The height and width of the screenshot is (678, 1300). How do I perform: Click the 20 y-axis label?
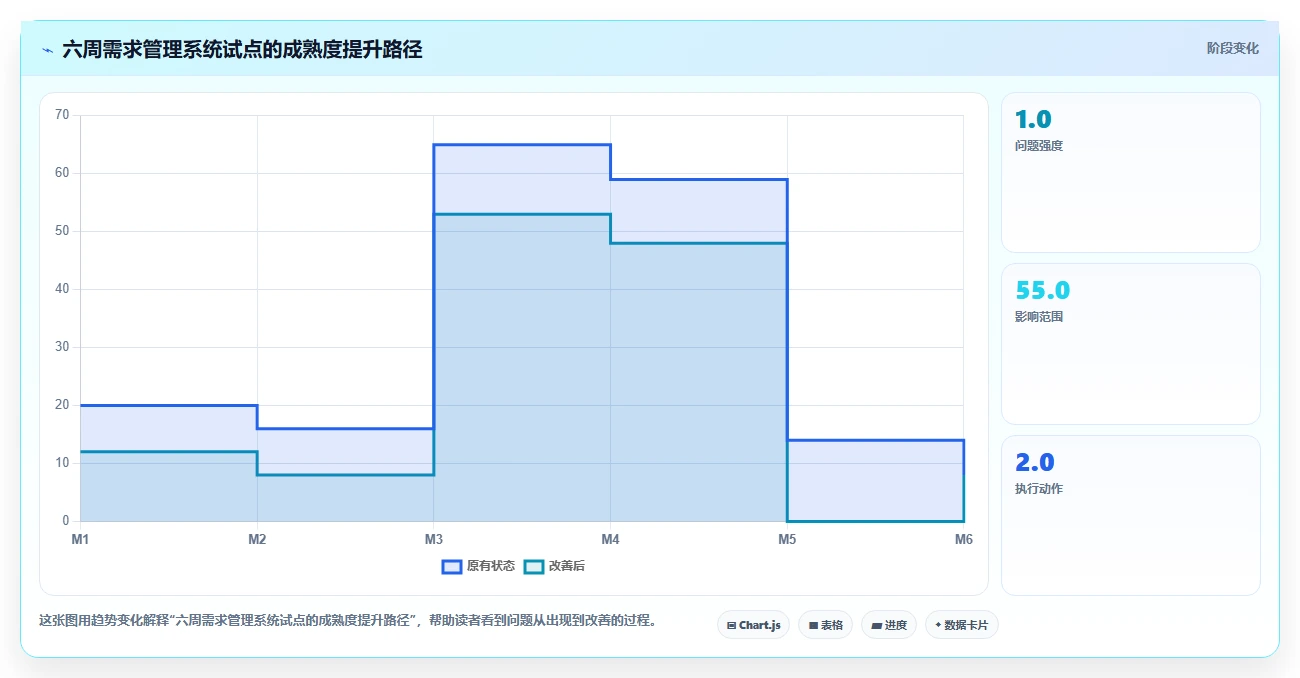tap(62, 405)
